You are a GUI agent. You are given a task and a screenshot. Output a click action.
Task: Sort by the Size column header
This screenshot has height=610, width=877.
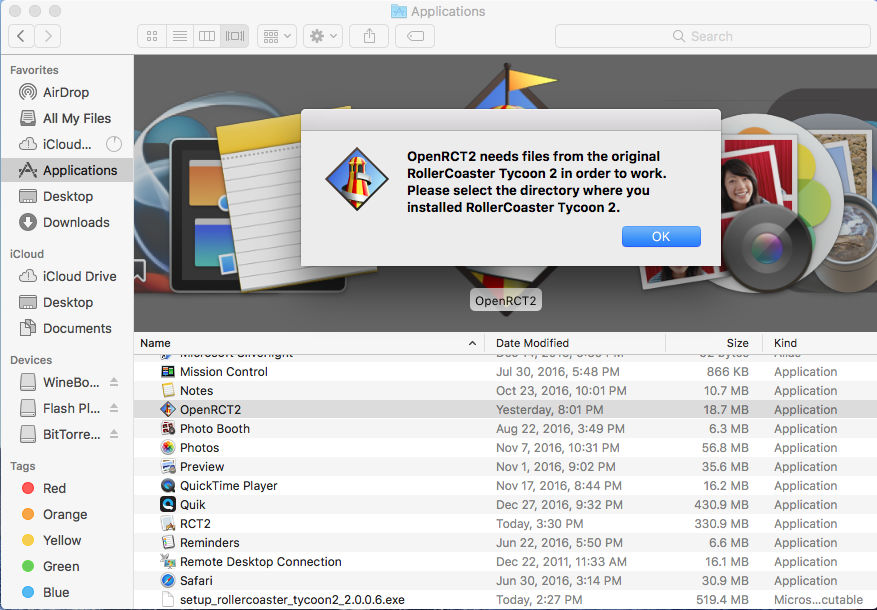tap(714, 343)
